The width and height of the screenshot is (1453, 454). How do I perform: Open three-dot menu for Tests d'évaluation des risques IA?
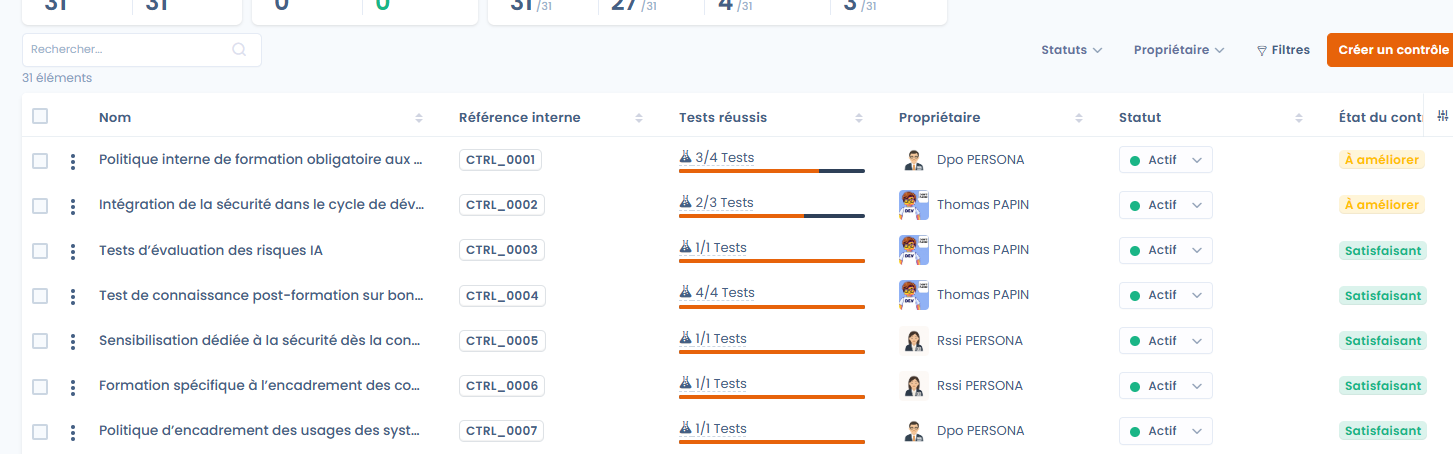click(x=73, y=251)
